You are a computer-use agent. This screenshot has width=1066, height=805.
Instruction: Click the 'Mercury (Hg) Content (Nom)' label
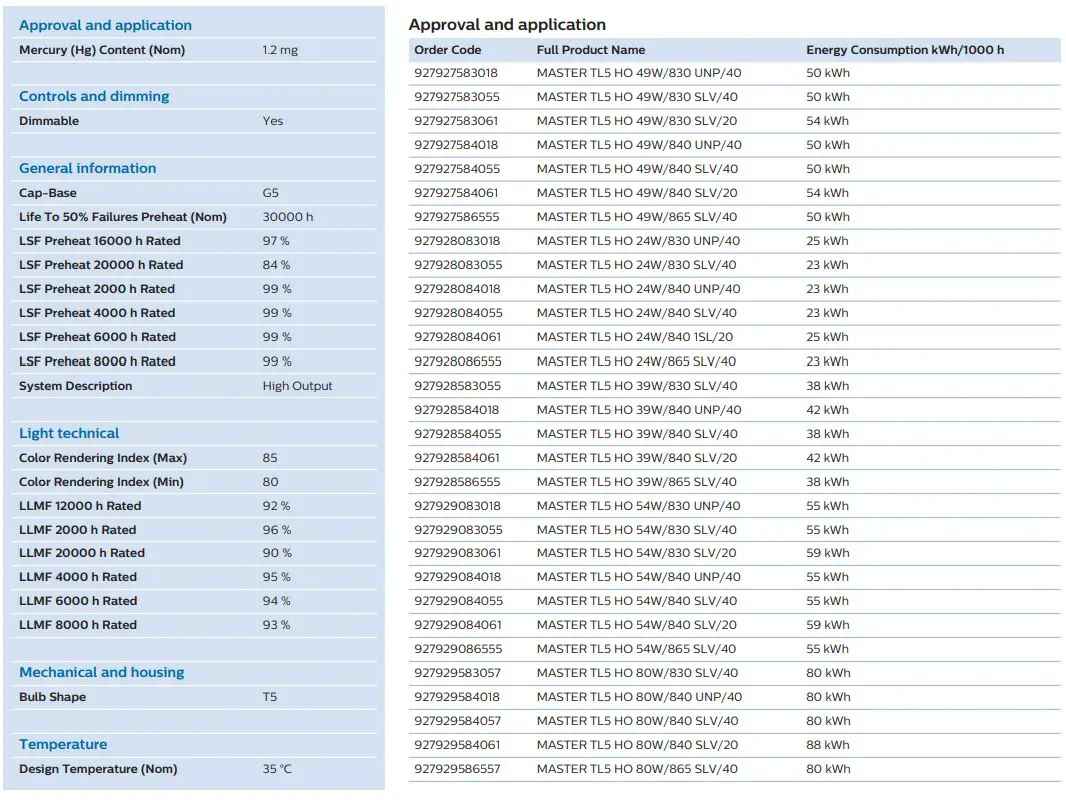click(102, 50)
